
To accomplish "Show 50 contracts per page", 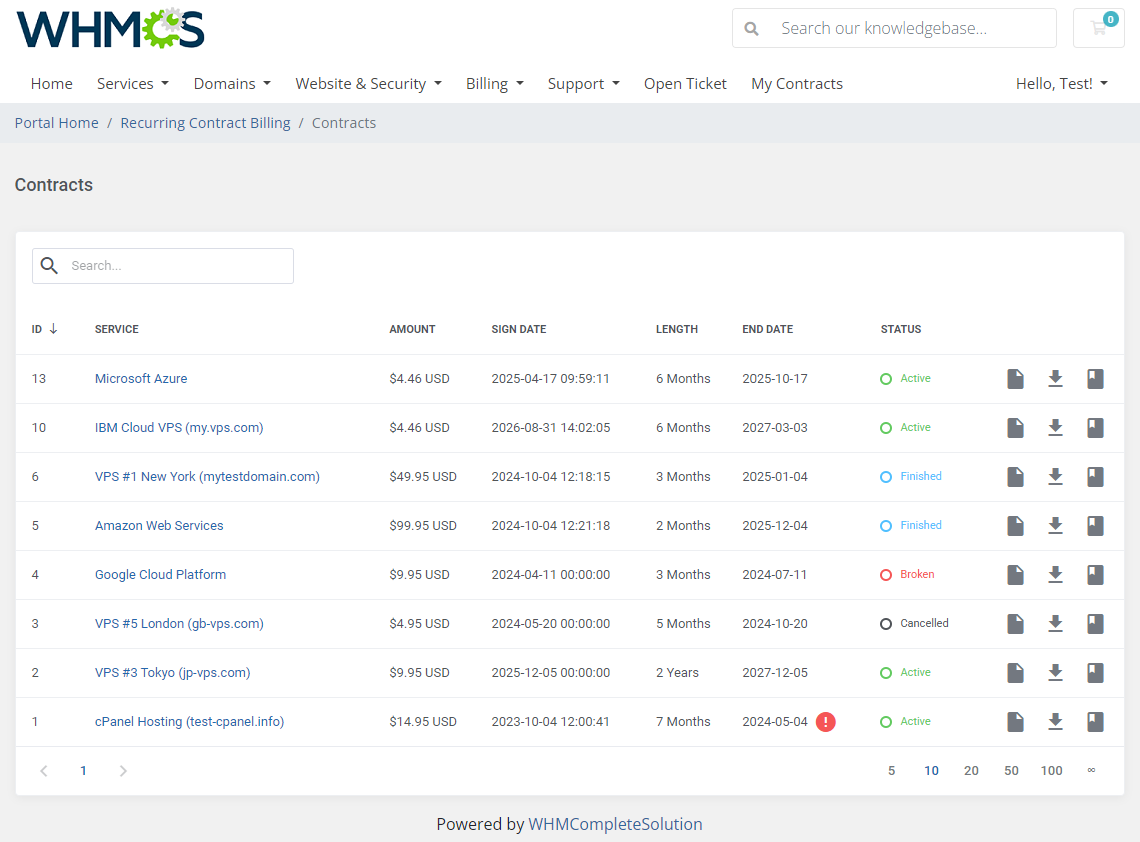I will click(x=1011, y=770).
